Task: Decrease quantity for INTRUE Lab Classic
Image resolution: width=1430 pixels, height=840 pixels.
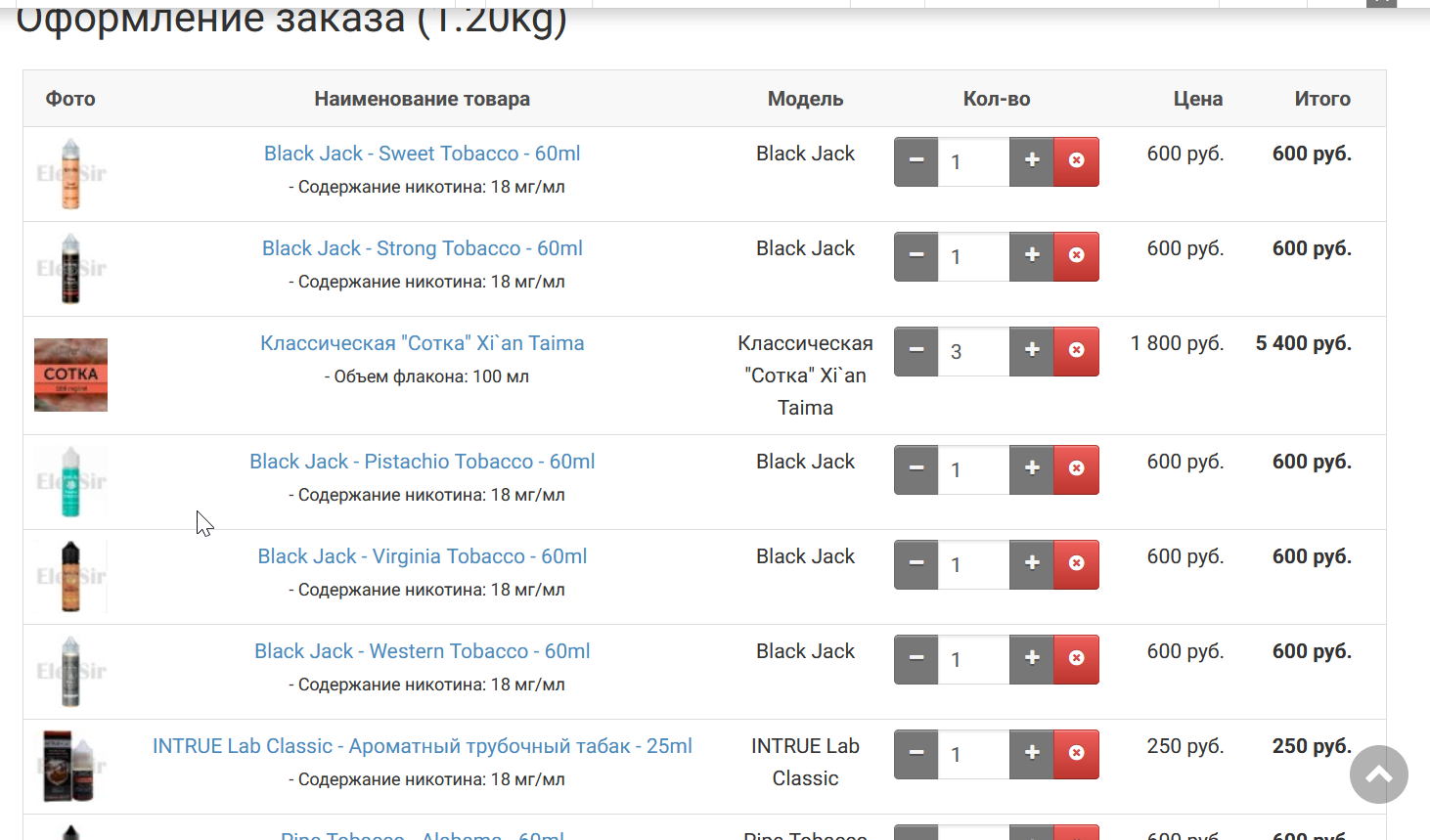Action: click(916, 754)
